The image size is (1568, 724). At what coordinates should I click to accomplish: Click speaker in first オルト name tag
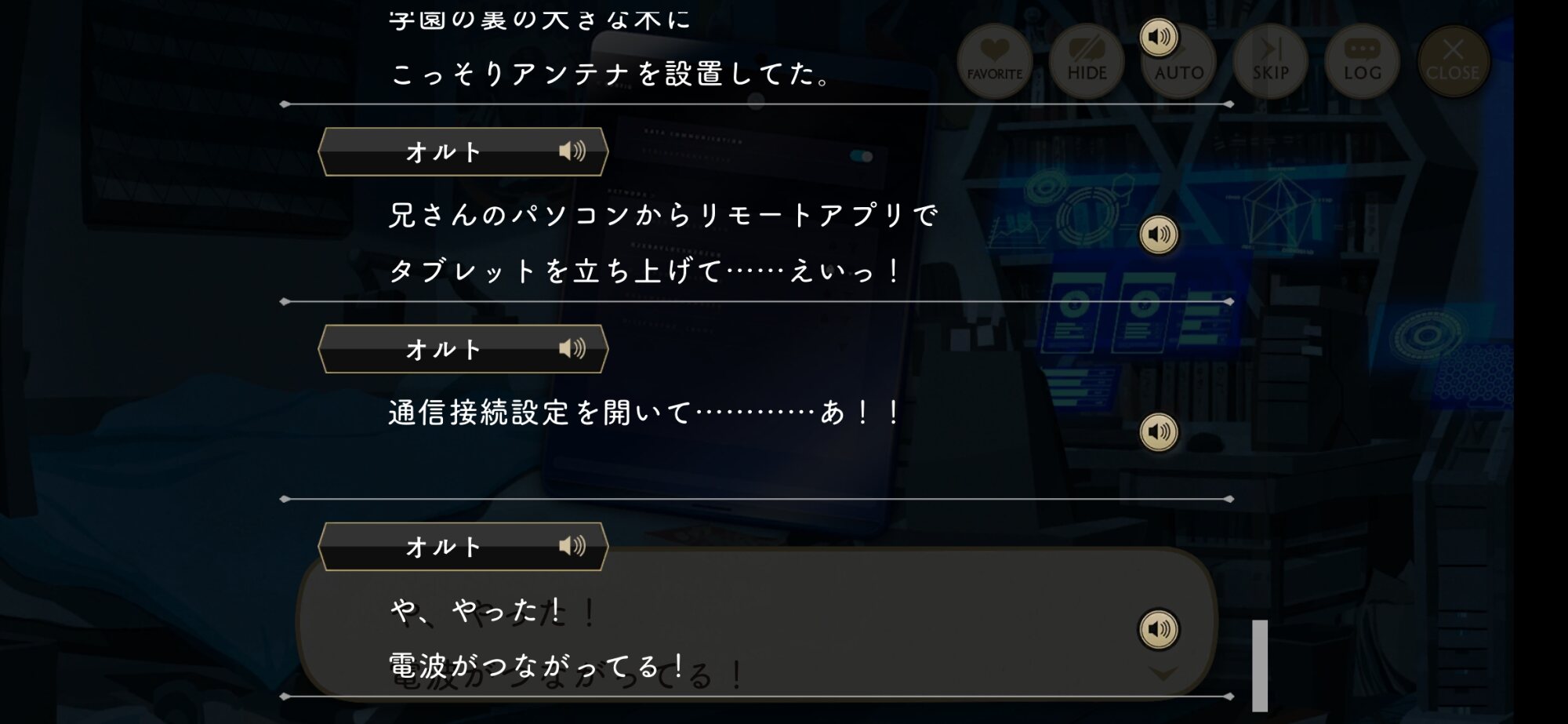point(572,151)
